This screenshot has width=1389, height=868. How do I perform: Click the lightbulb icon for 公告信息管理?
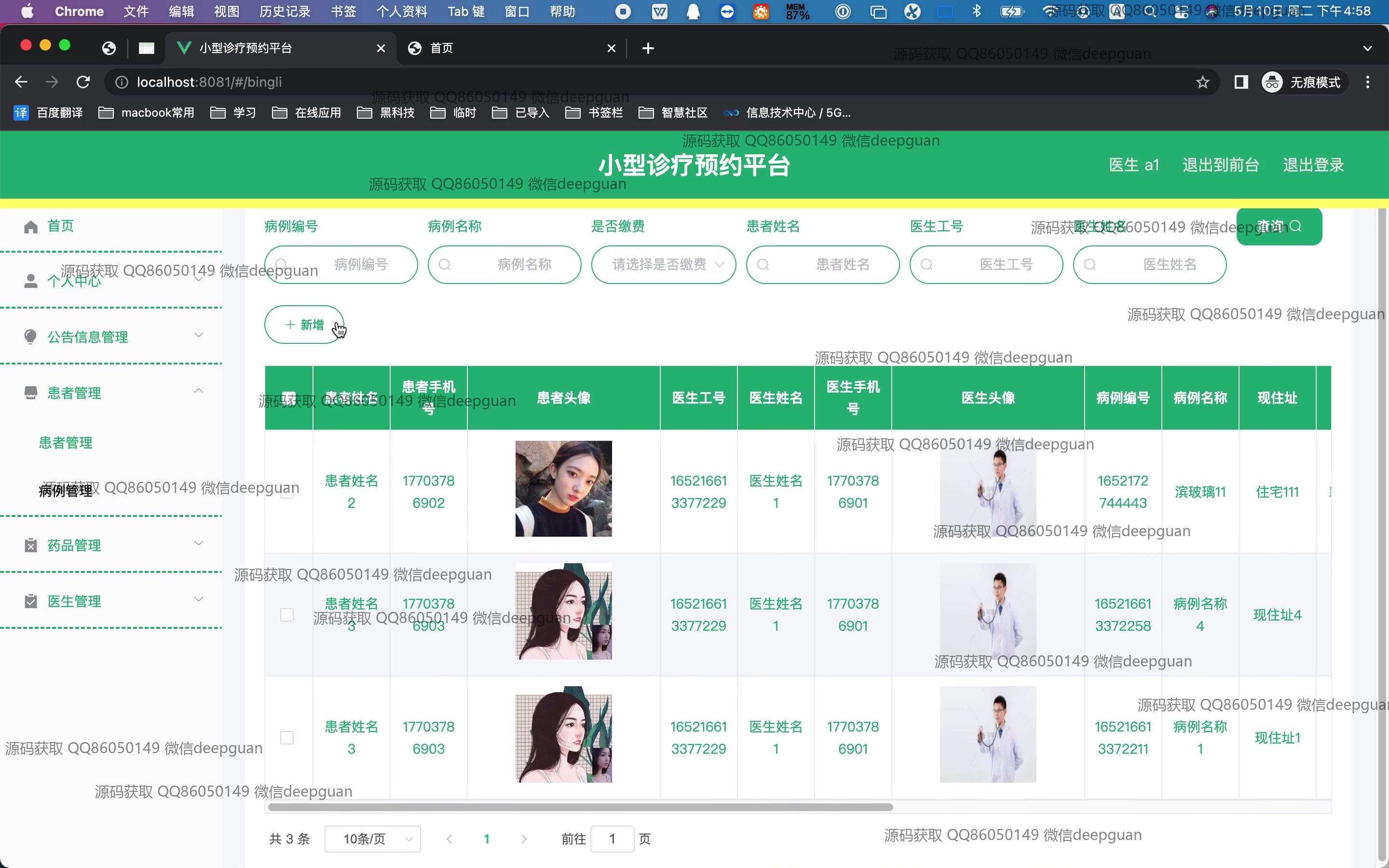(31, 337)
